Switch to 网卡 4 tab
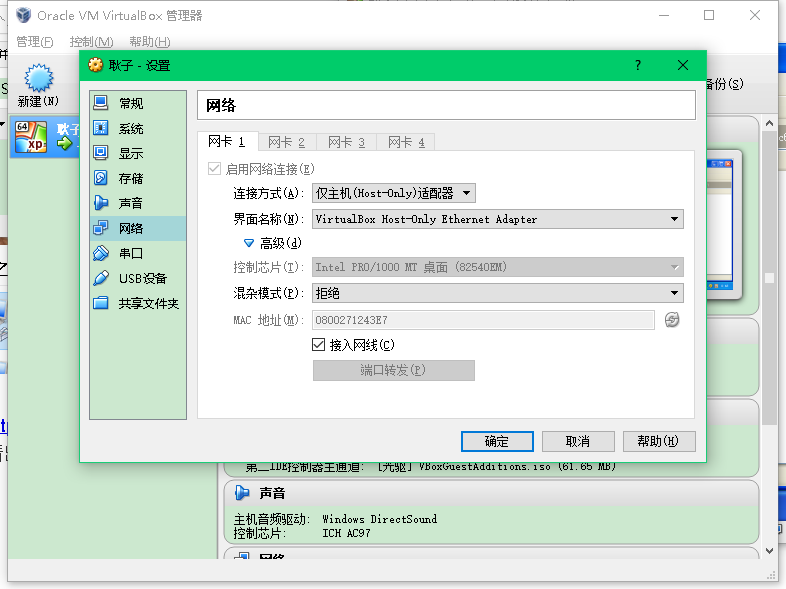Image resolution: width=786 pixels, height=589 pixels. tap(406, 142)
